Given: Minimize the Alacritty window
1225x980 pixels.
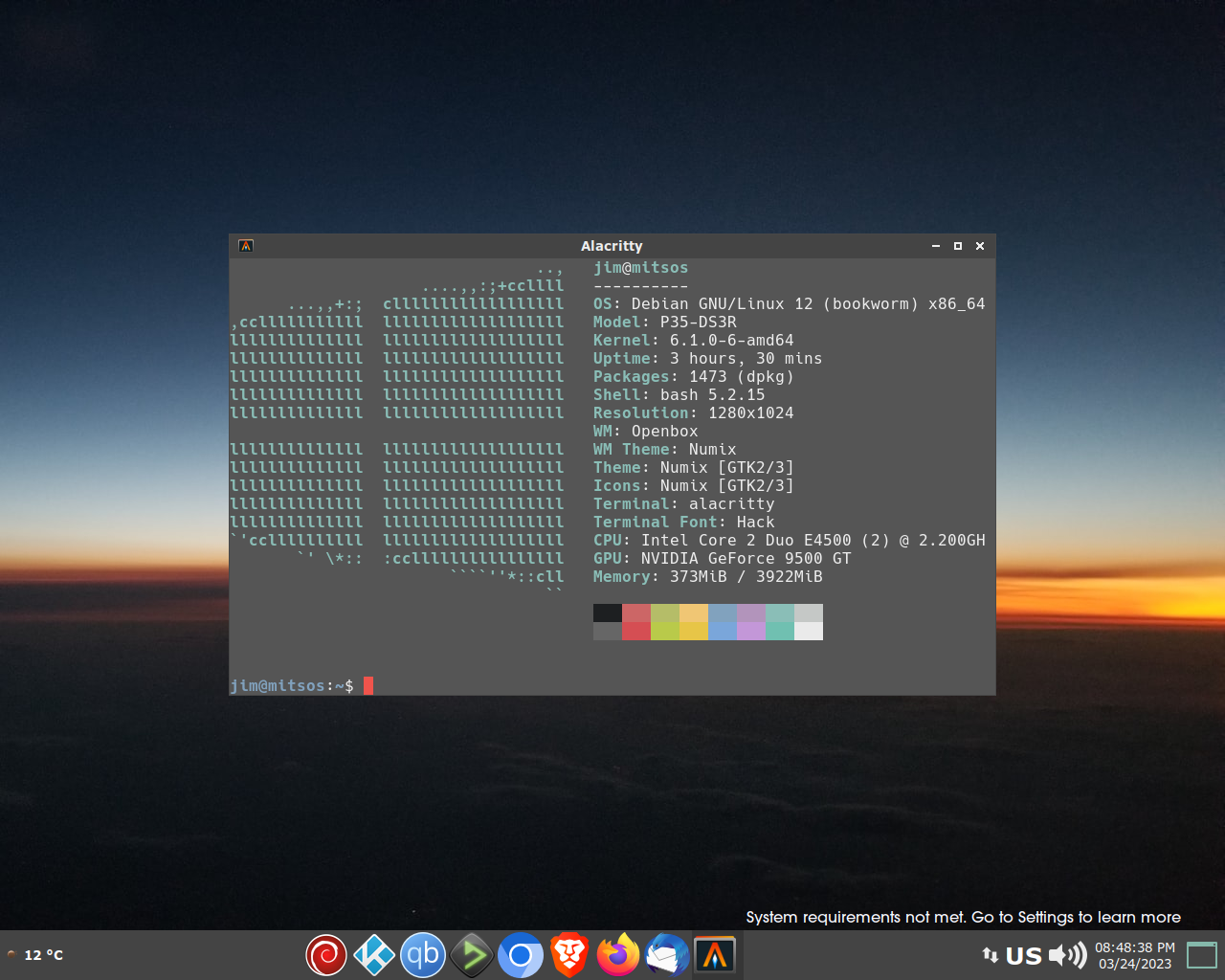Looking at the screenshot, I should click(936, 246).
